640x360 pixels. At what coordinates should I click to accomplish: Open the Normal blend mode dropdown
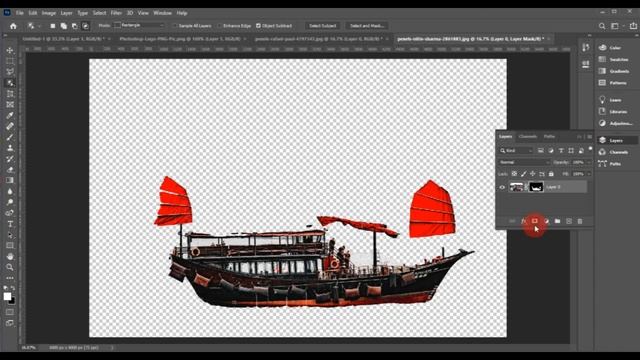click(524, 162)
